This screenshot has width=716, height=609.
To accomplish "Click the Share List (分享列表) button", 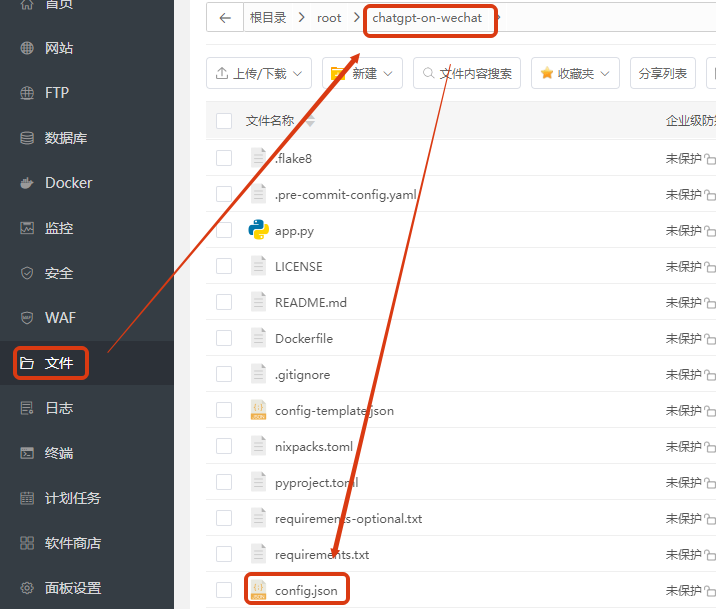I will click(x=662, y=73).
